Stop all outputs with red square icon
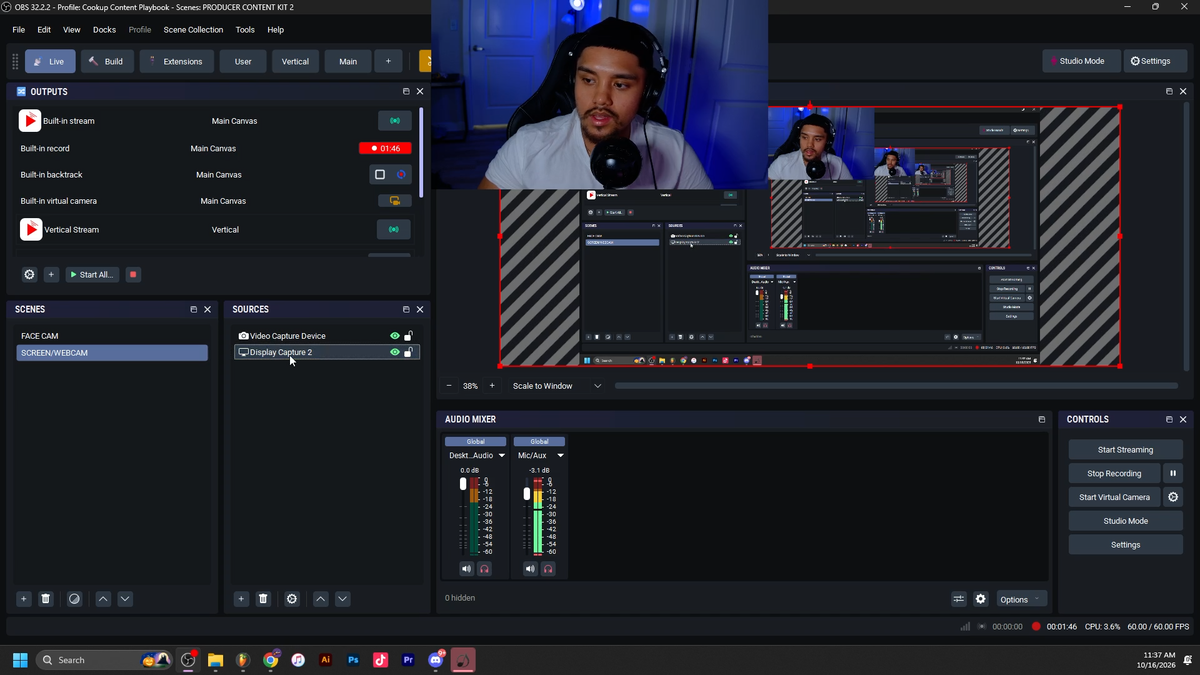Image resolution: width=1200 pixels, height=675 pixels. click(x=133, y=274)
